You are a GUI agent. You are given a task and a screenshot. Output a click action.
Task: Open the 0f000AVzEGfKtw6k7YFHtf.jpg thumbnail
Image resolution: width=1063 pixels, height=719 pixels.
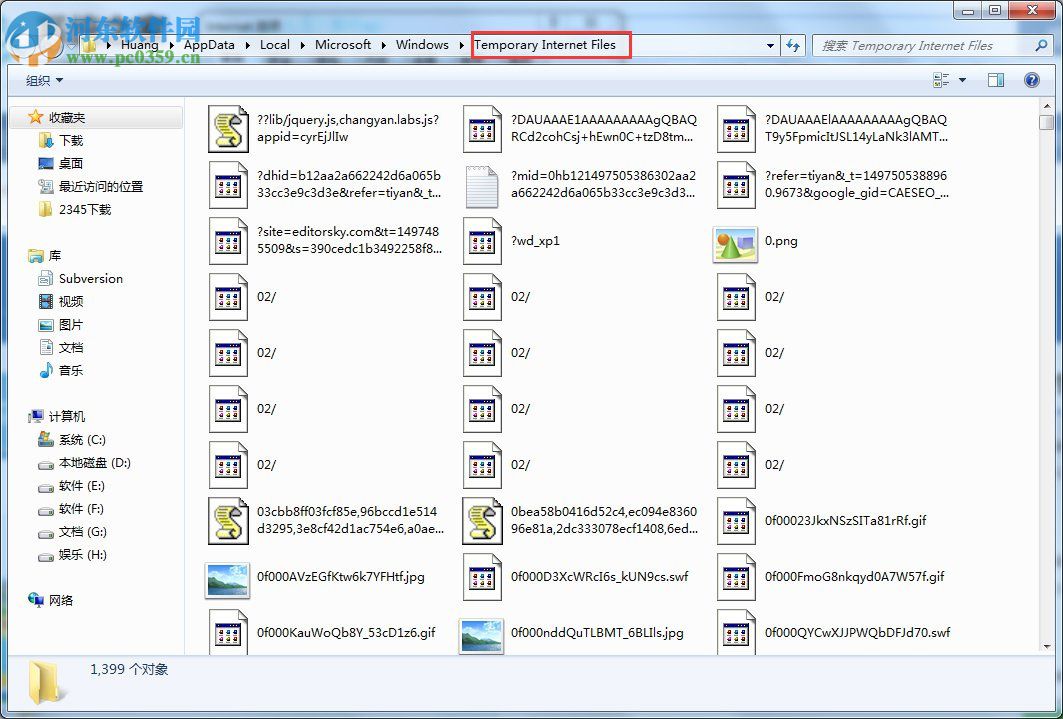point(227,576)
